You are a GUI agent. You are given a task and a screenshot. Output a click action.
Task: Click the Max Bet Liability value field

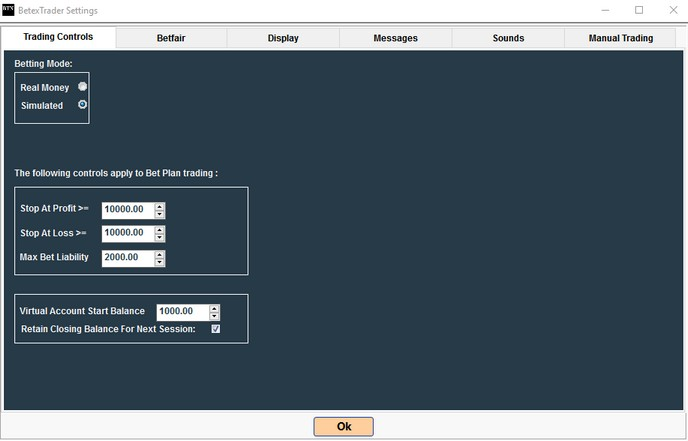pyautogui.click(x=127, y=257)
